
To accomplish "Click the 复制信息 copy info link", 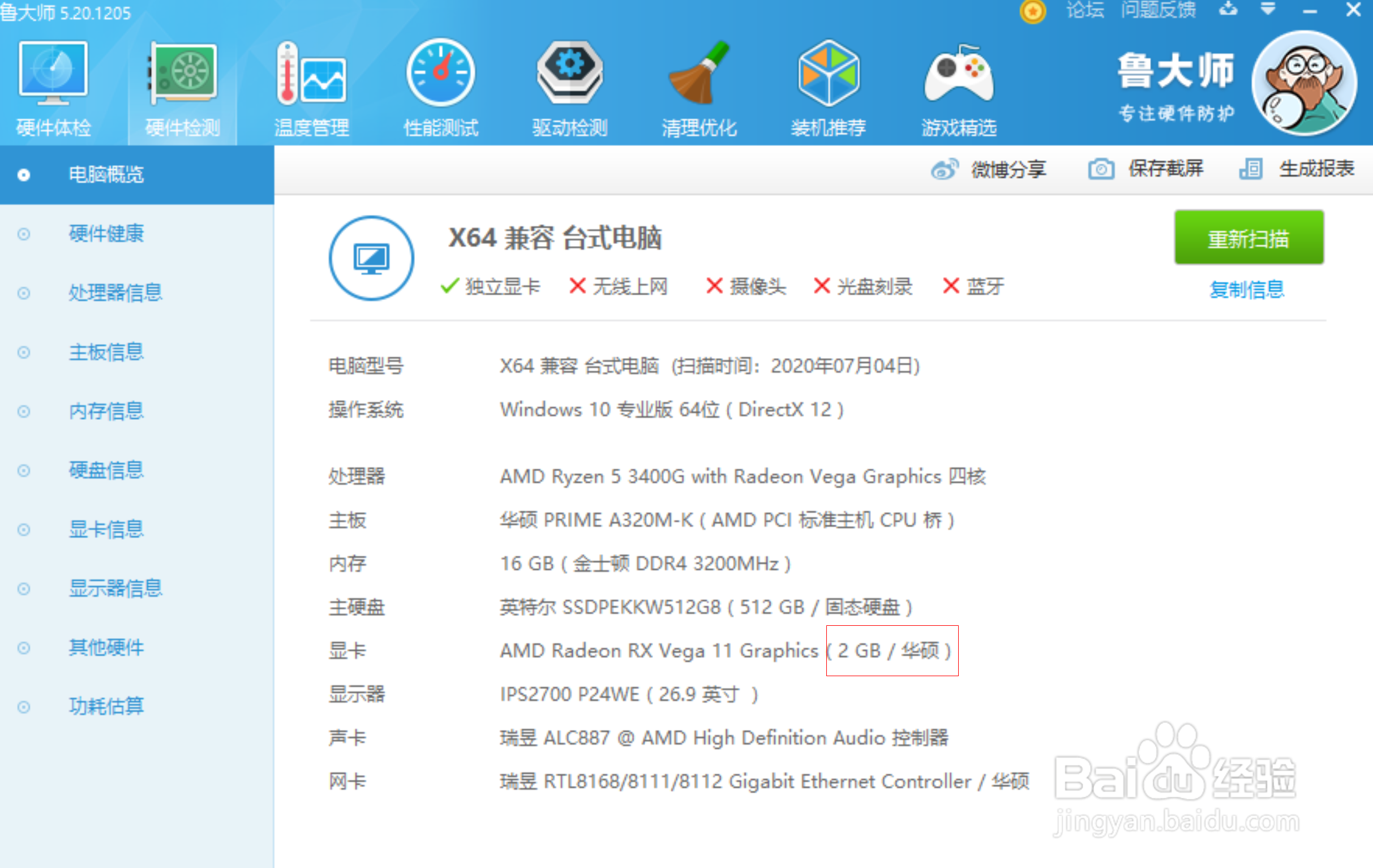I will (1246, 290).
